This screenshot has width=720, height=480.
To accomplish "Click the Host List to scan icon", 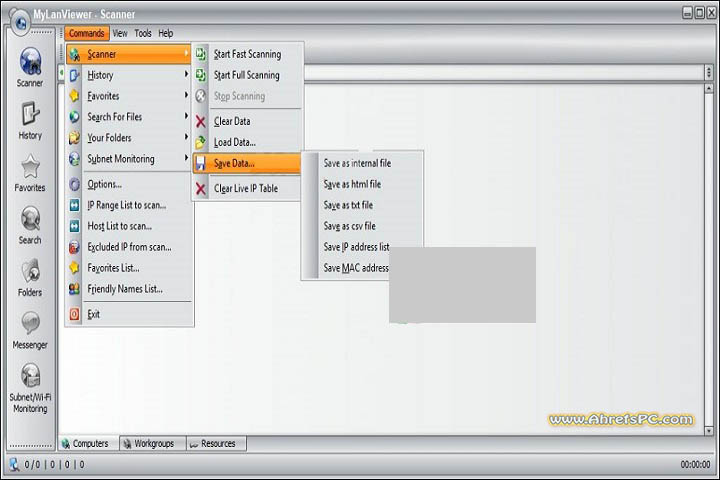I will pos(74,226).
